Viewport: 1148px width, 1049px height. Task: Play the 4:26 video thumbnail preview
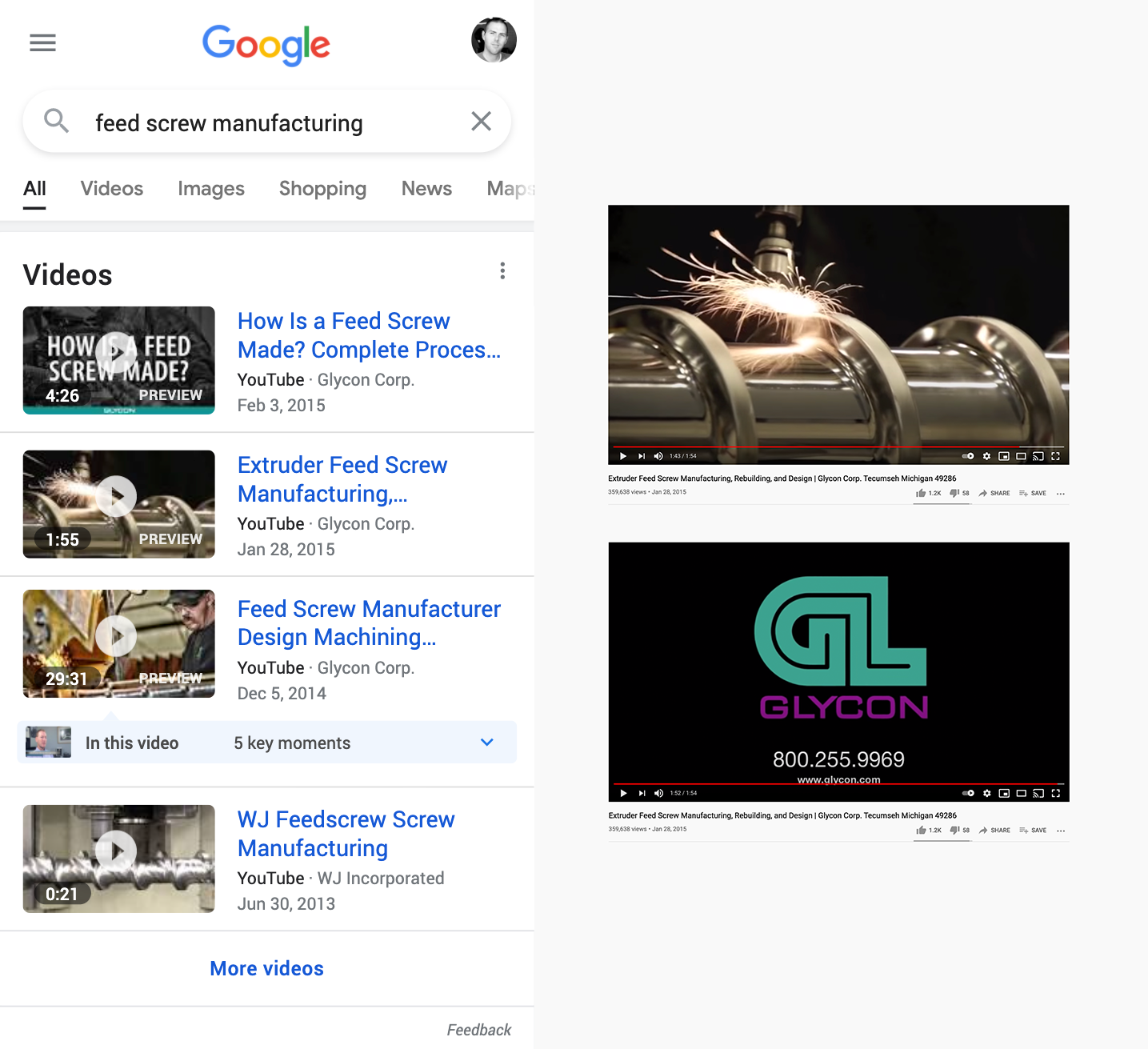point(118,360)
